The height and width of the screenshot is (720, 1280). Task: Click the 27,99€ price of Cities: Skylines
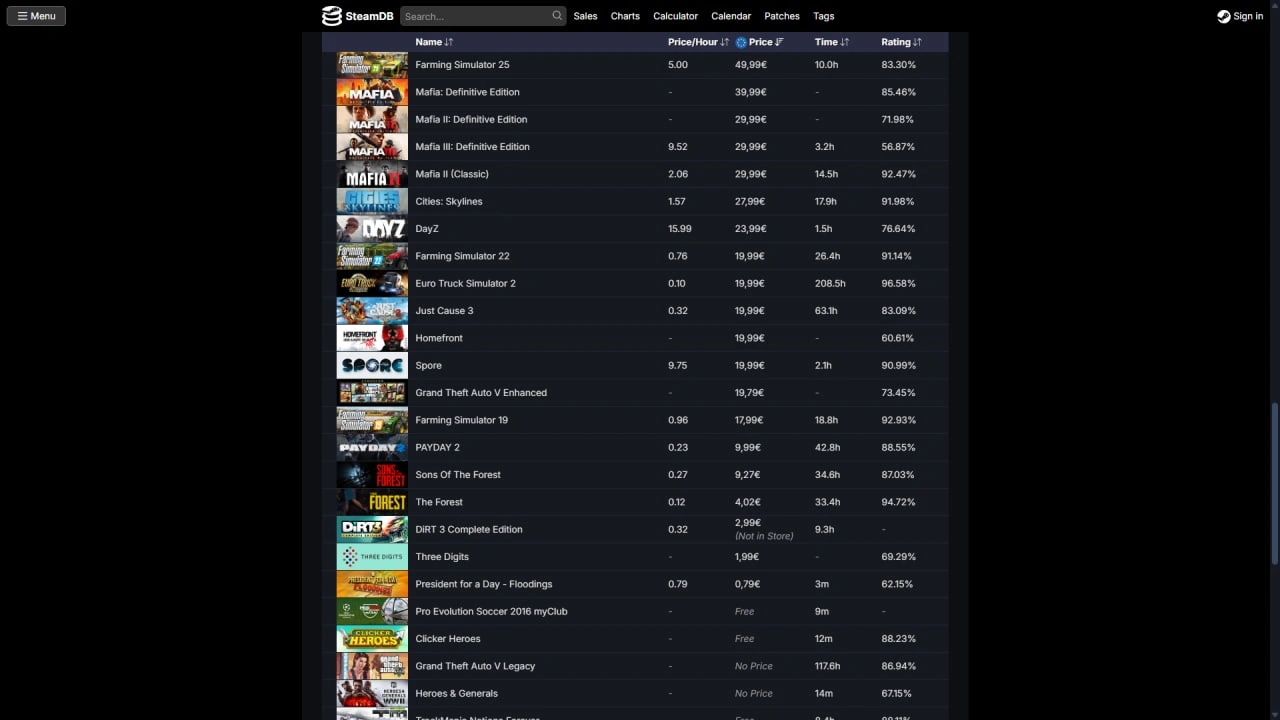coord(751,201)
